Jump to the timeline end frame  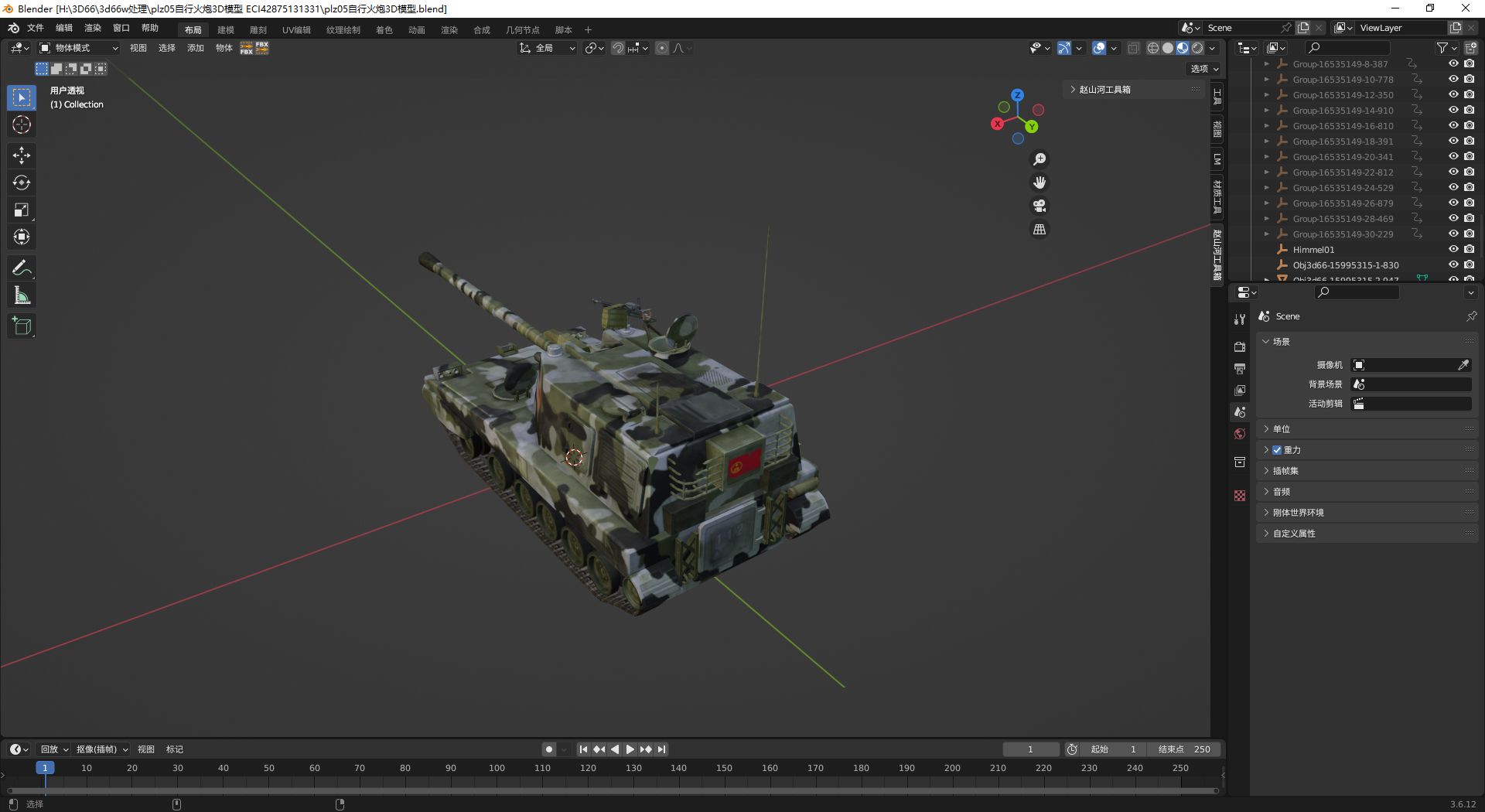[x=661, y=749]
